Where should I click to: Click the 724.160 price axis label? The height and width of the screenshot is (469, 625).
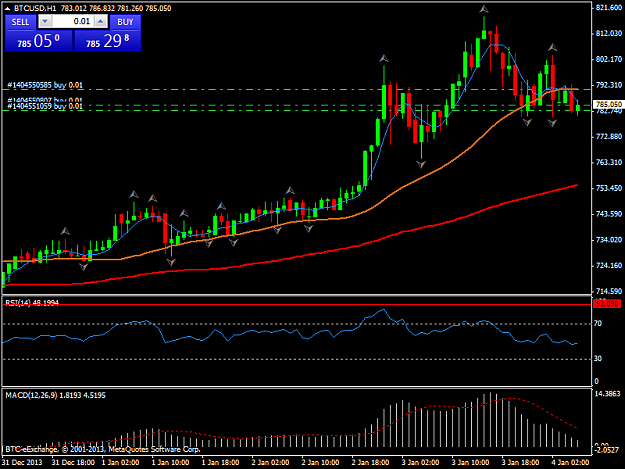point(609,265)
